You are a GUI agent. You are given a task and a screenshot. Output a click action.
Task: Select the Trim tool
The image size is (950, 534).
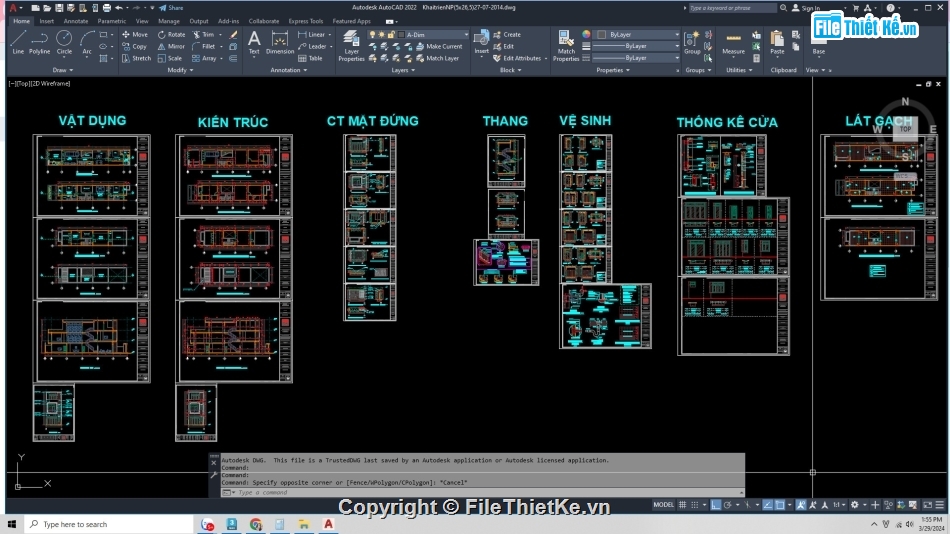pos(204,35)
